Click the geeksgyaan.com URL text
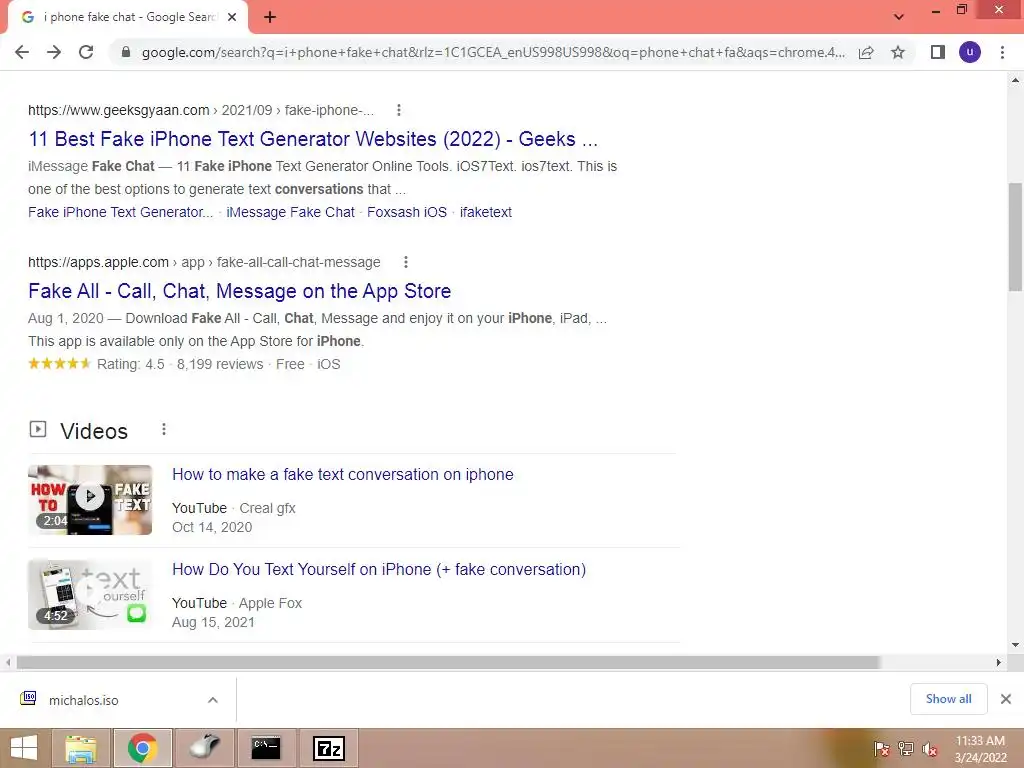The height and width of the screenshot is (768, 1024). click(119, 110)
